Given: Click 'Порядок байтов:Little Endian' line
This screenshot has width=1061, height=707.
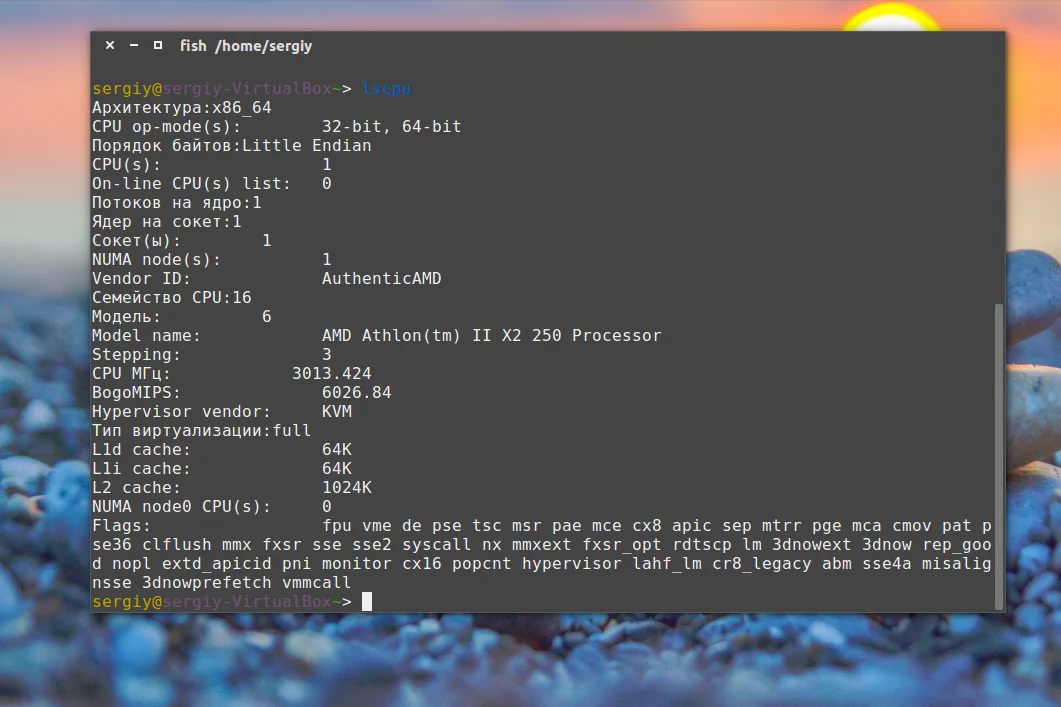Looking at the screenshot, I should click(231, 145).
